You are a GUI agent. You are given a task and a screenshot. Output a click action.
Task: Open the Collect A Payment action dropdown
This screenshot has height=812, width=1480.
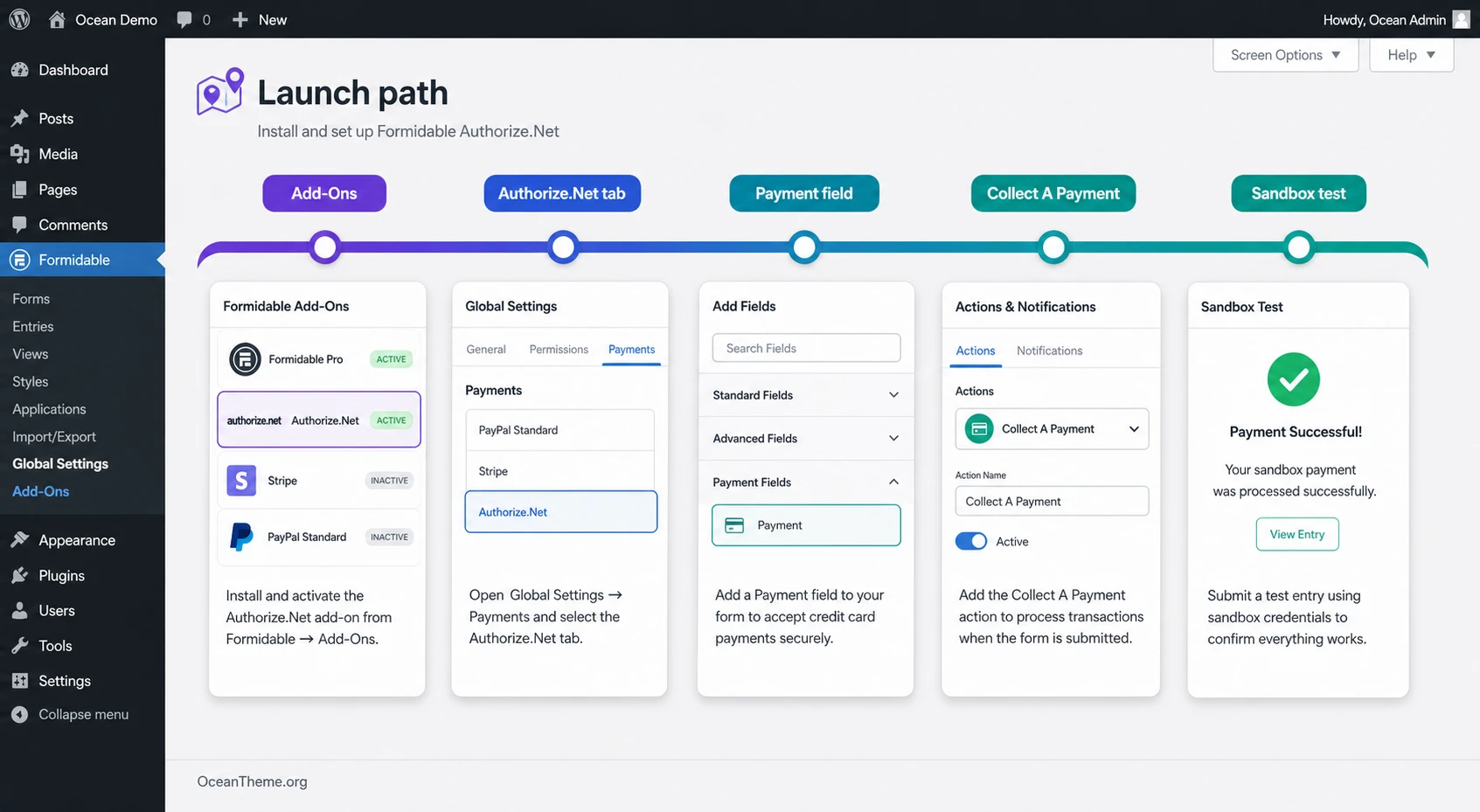coord(1052,429)
